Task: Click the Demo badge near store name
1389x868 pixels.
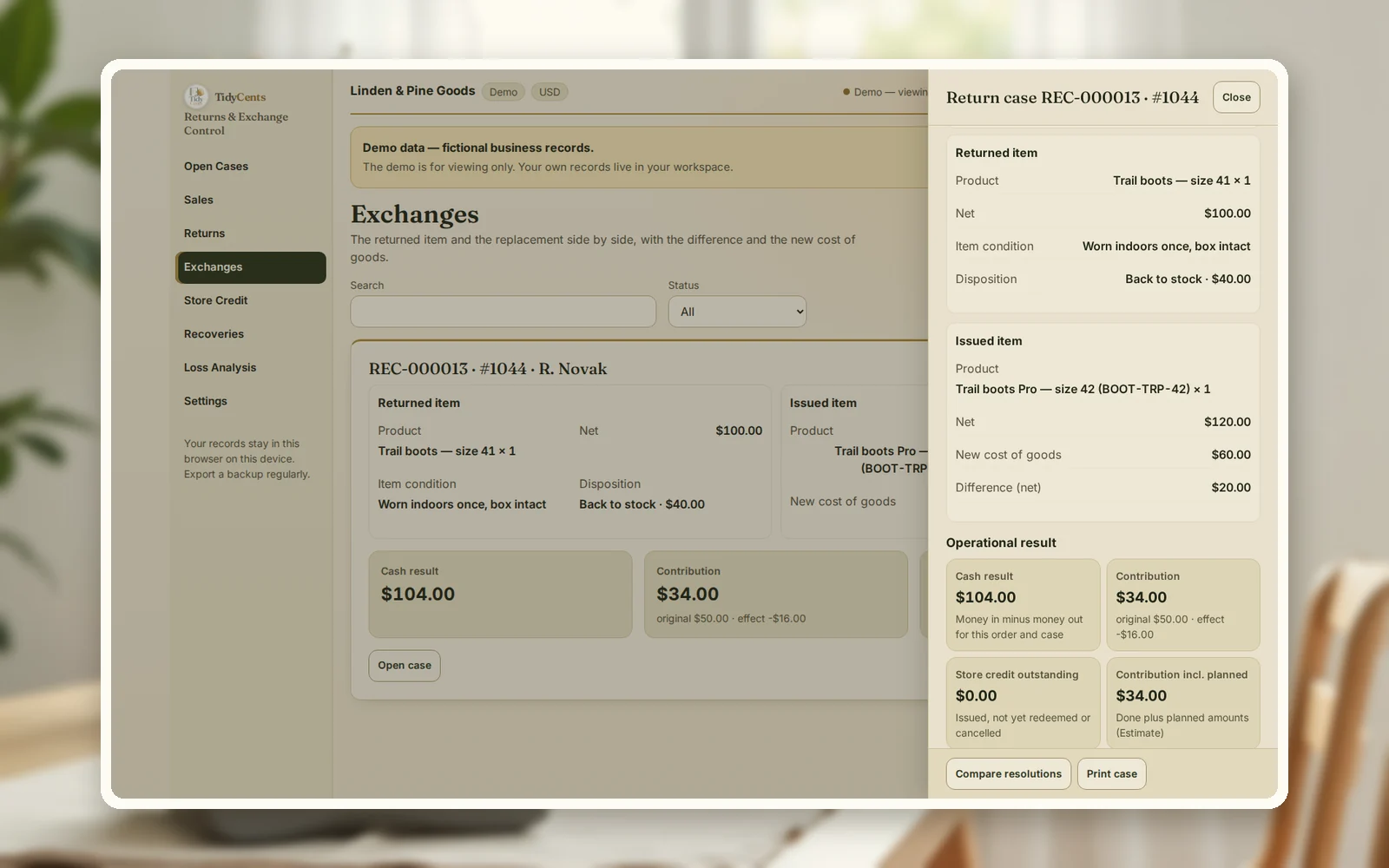Action: tap(504, 92)
